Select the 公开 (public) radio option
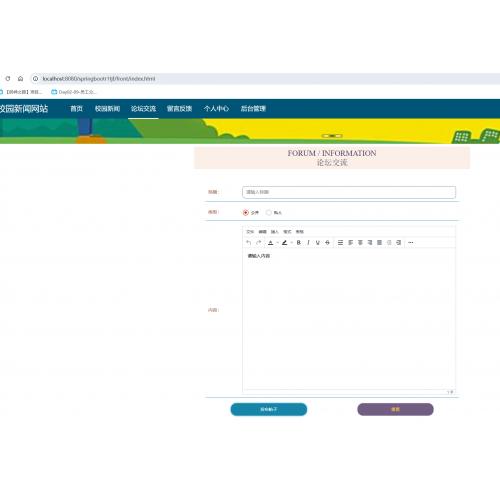Viewport: 500px width, 500px height. click(x=246, y=213)
